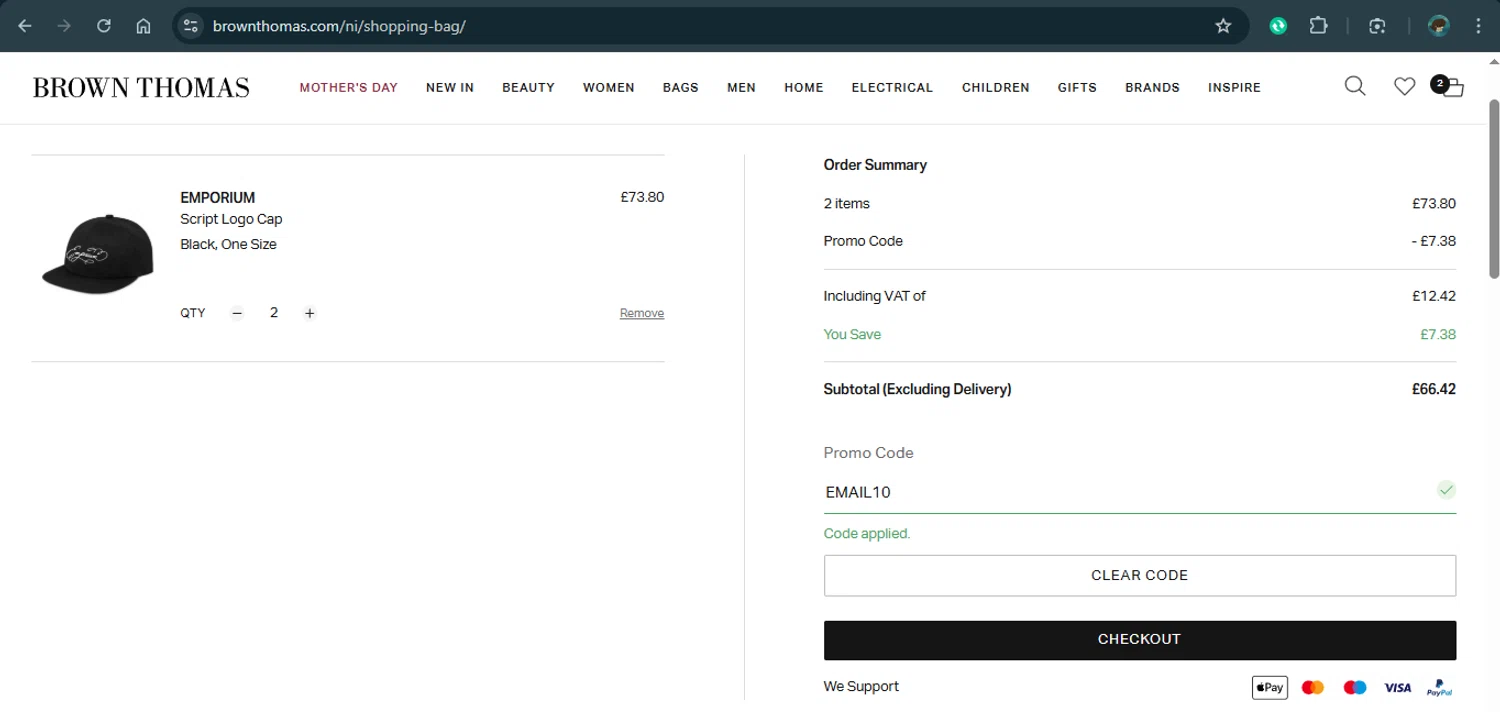Click the browser forward arrow
The width and height of the screenshot is (1500, 712).
point(64,26)
